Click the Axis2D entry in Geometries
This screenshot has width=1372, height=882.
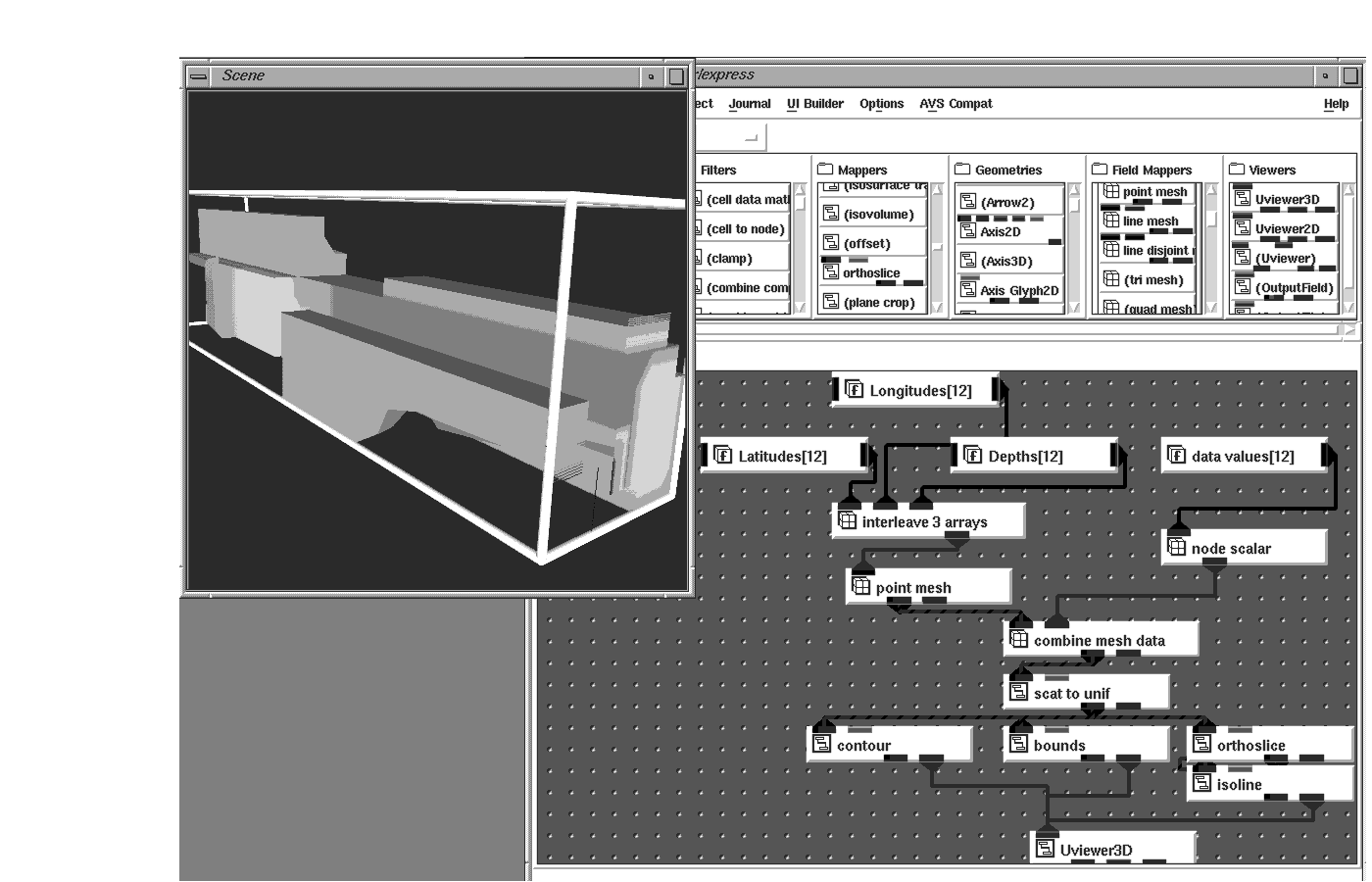pyautogui.click(x=1000, y=232)
